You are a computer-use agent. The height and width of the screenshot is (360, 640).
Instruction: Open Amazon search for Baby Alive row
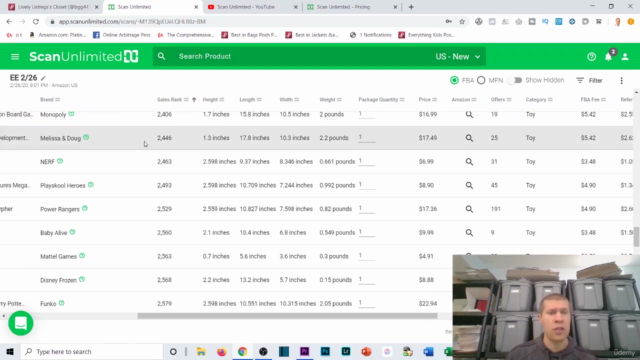[469, 233]
